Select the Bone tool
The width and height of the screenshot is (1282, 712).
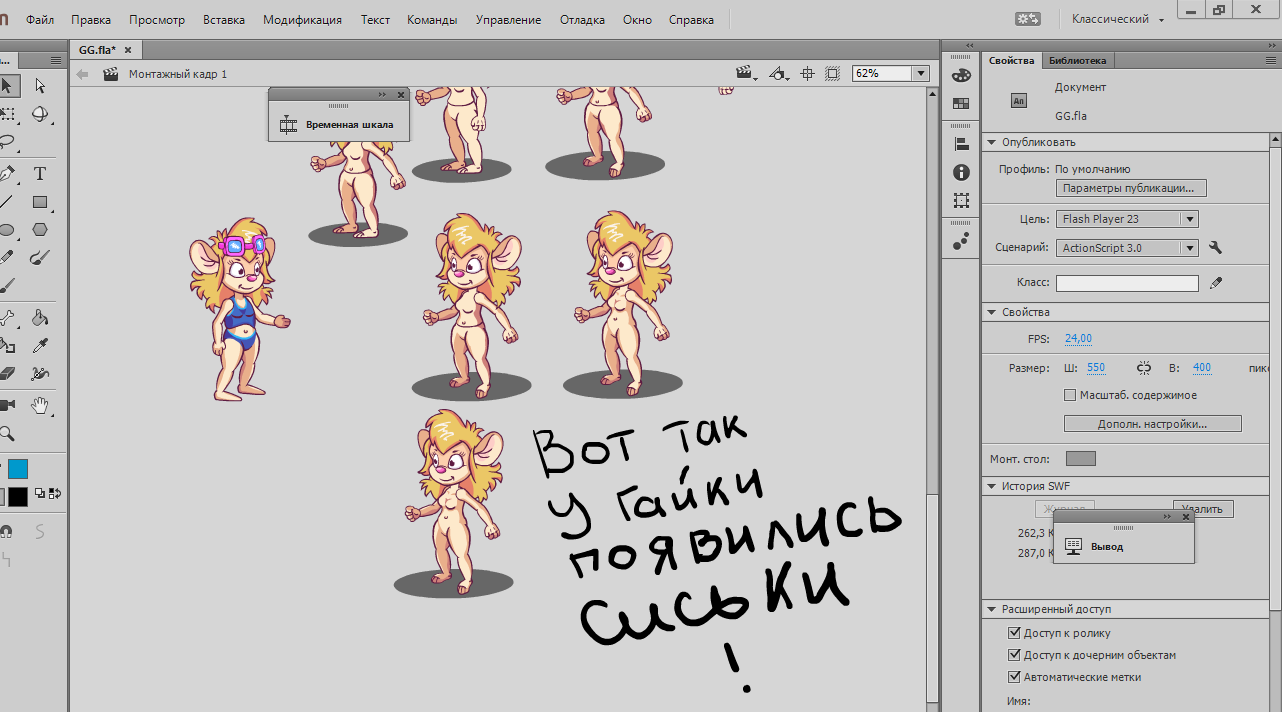(6, 318)
